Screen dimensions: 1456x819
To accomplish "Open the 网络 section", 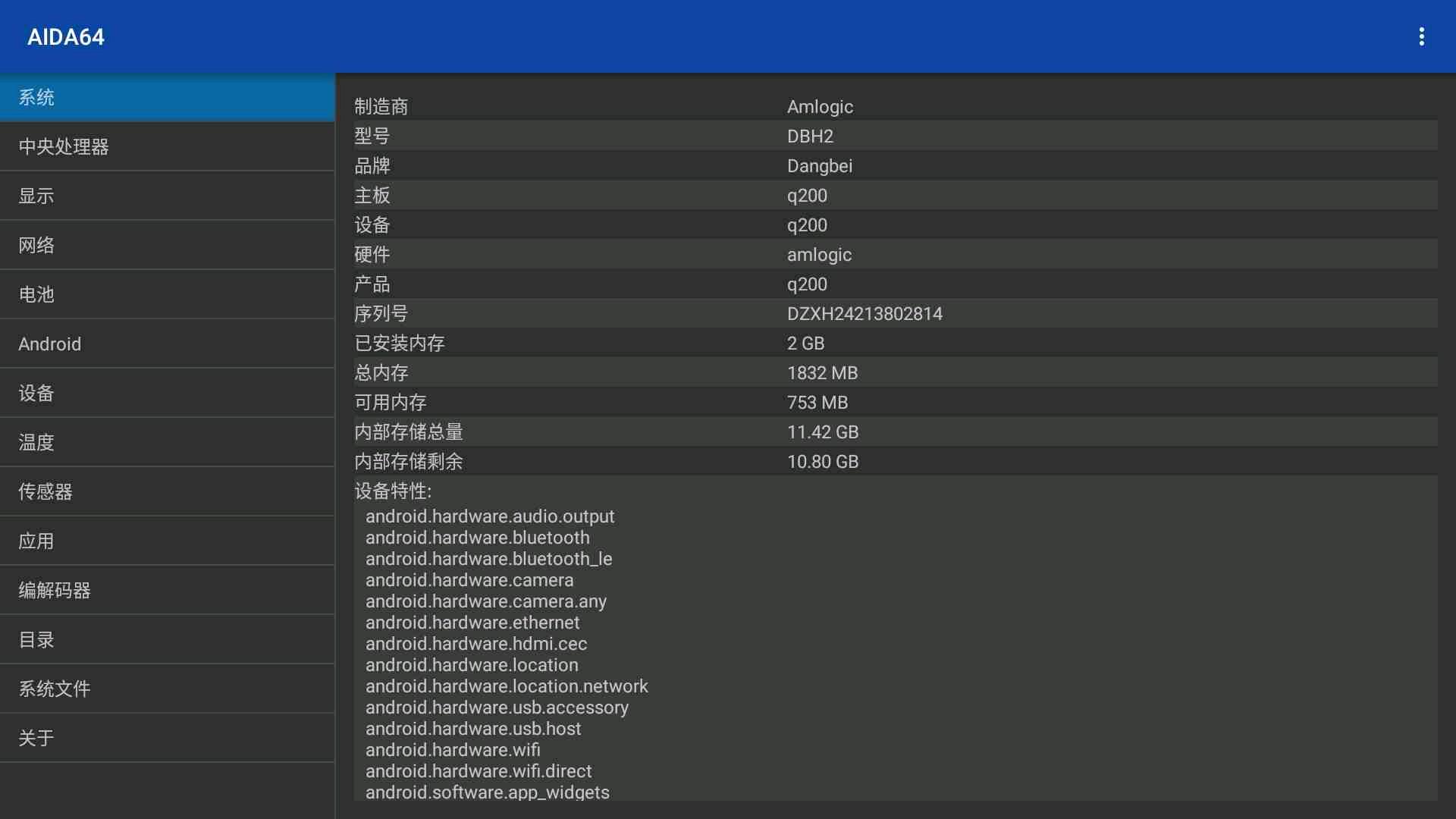I will tap(167, 245).
